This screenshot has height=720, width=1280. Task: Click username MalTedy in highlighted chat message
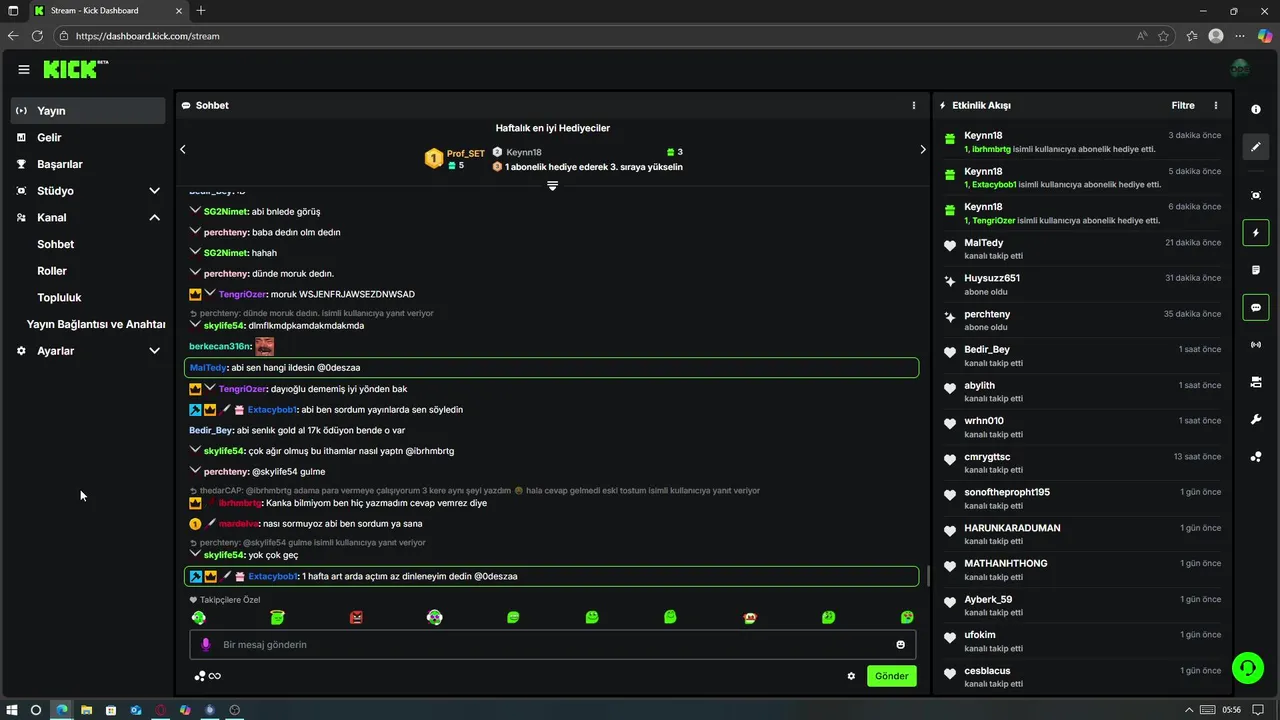click(x=209, y=368)
